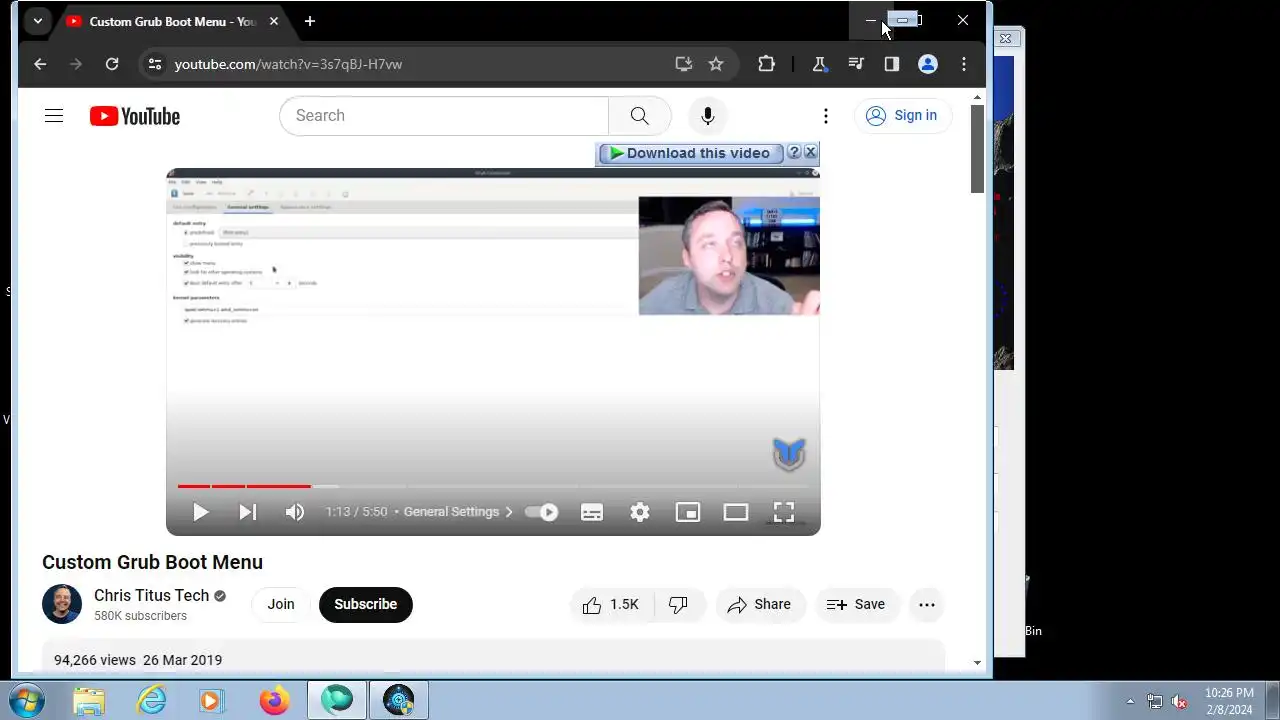The height and width of the screenshot is (720, 1280).
Task: Open media controls in toolbar
Action: [856, 64]
